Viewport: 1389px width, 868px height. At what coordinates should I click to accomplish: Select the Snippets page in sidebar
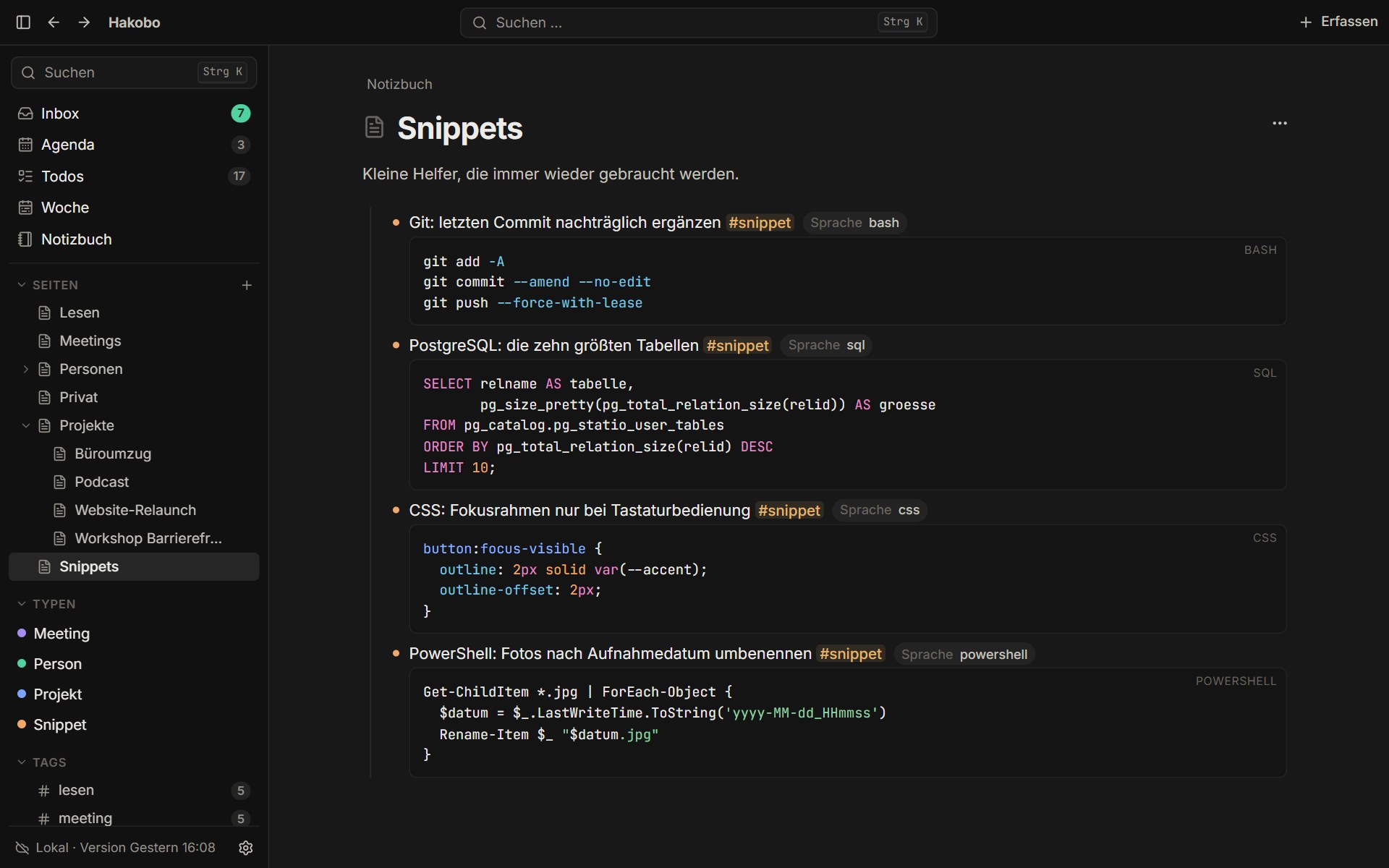pos(134,566)
